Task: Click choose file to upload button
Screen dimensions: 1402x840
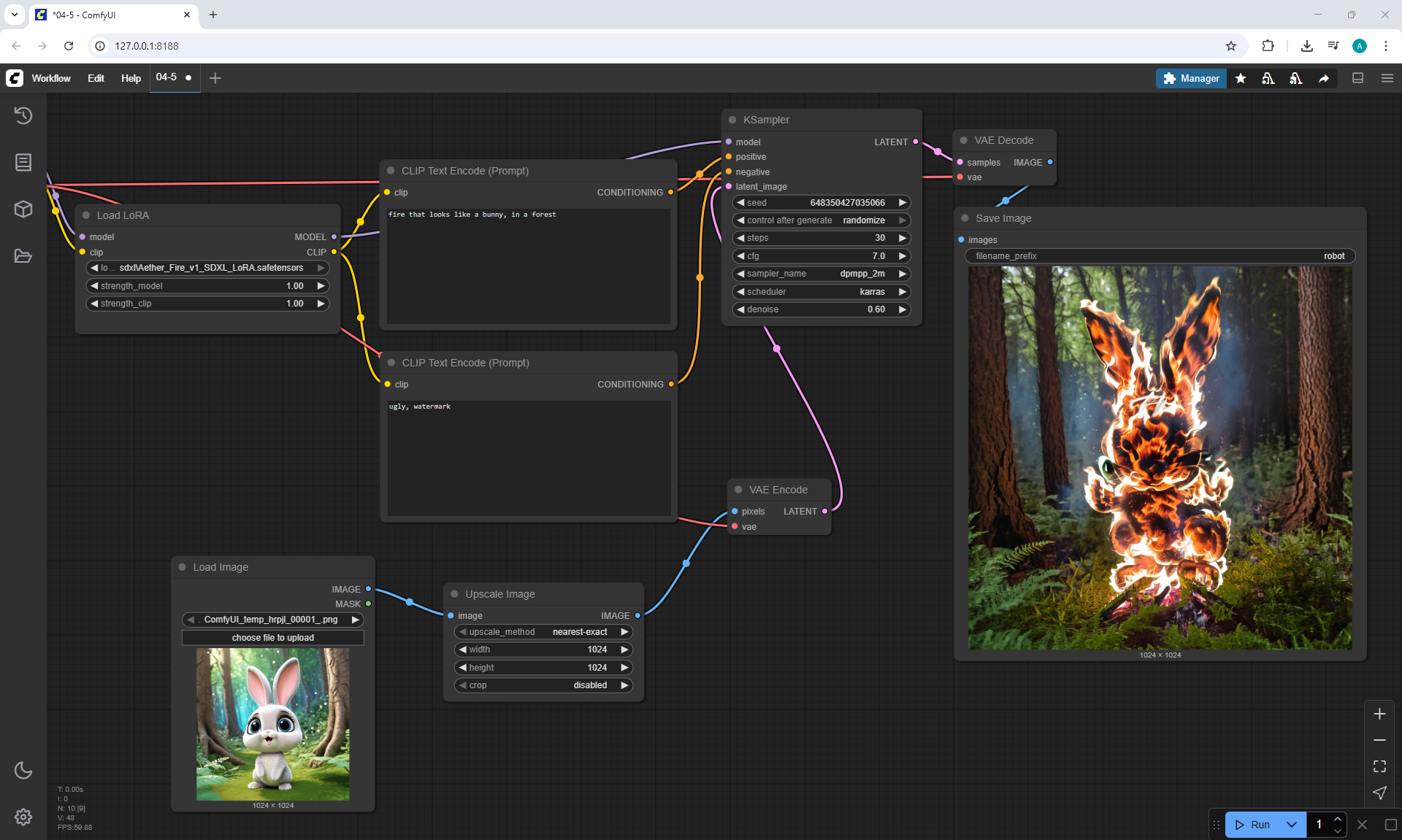Action: 273,638
